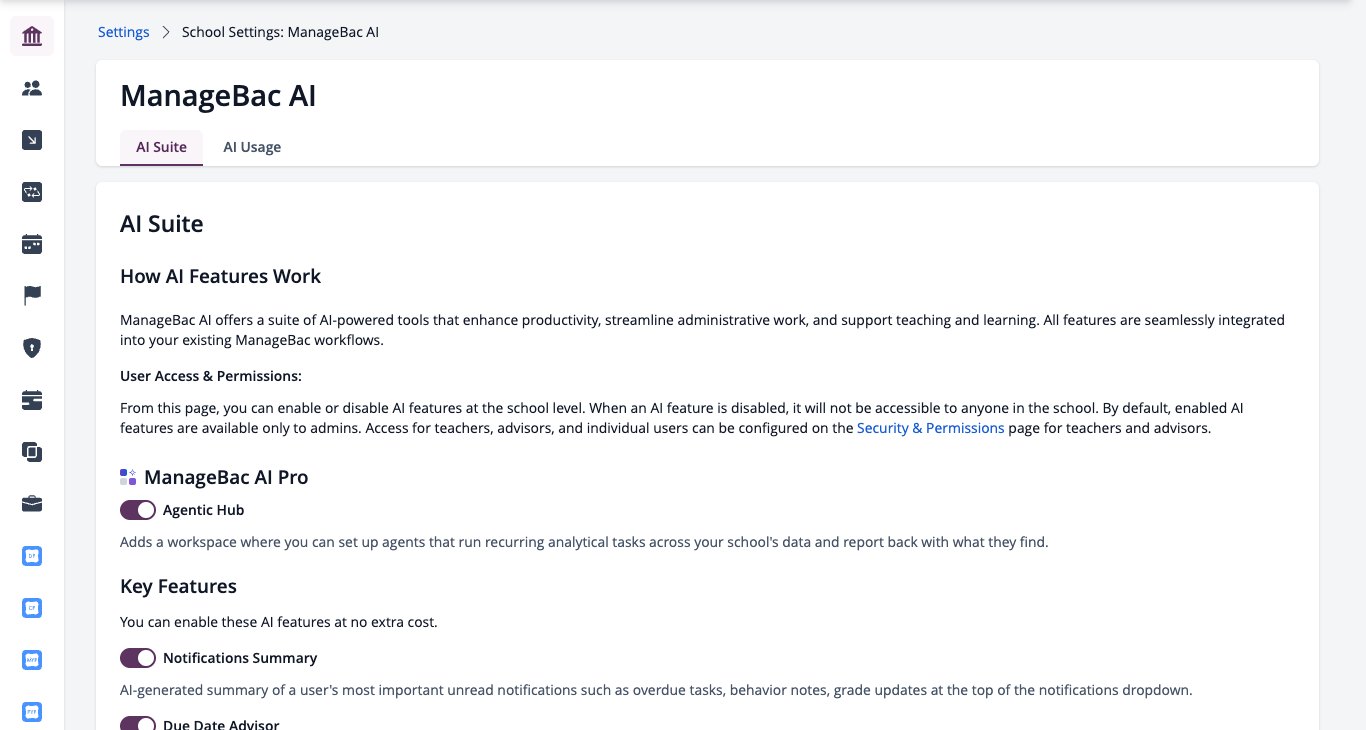
Task: Open the CP programme sidebar icon
Action: [32, 608]
